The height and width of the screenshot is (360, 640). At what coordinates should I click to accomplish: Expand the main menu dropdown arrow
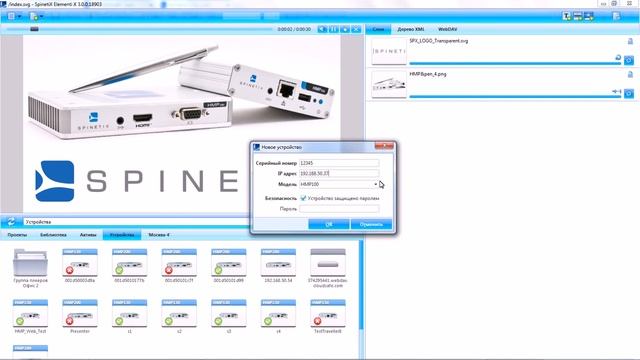[19, 17]
